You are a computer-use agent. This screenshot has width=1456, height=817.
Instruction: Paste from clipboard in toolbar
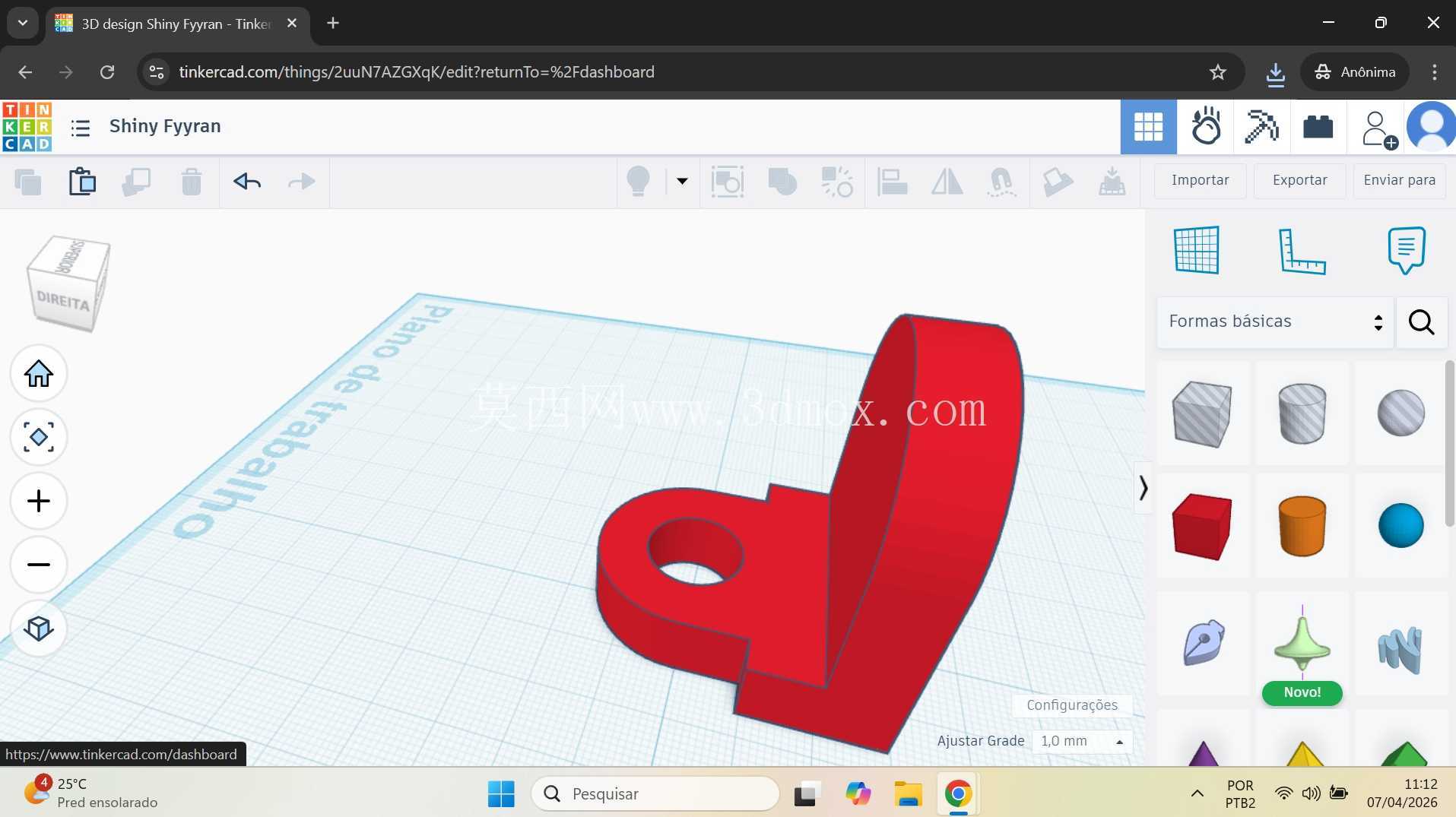pos(82,182)
